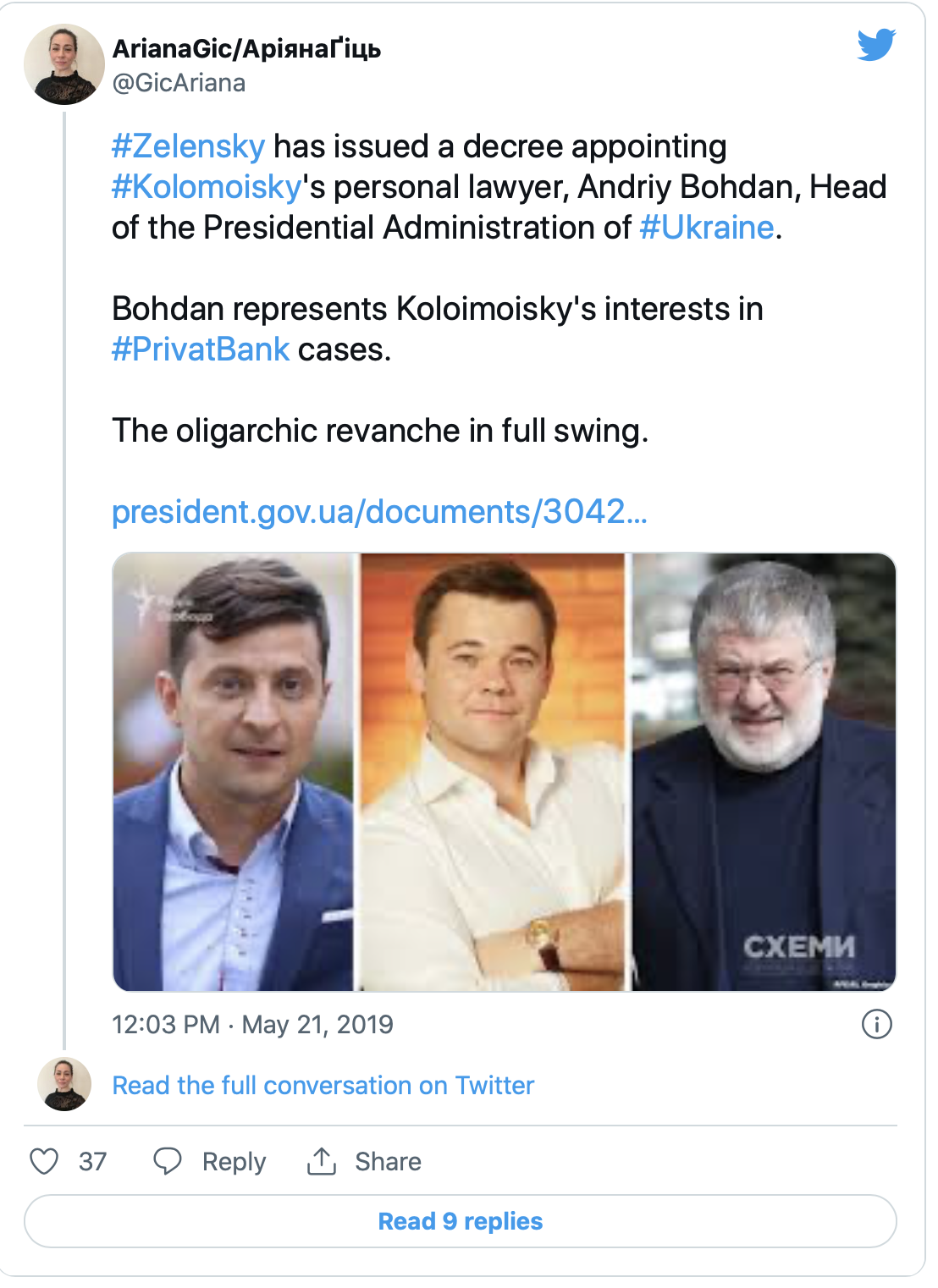Click the small avatar beside conversation link

[x=64, y=1084]
